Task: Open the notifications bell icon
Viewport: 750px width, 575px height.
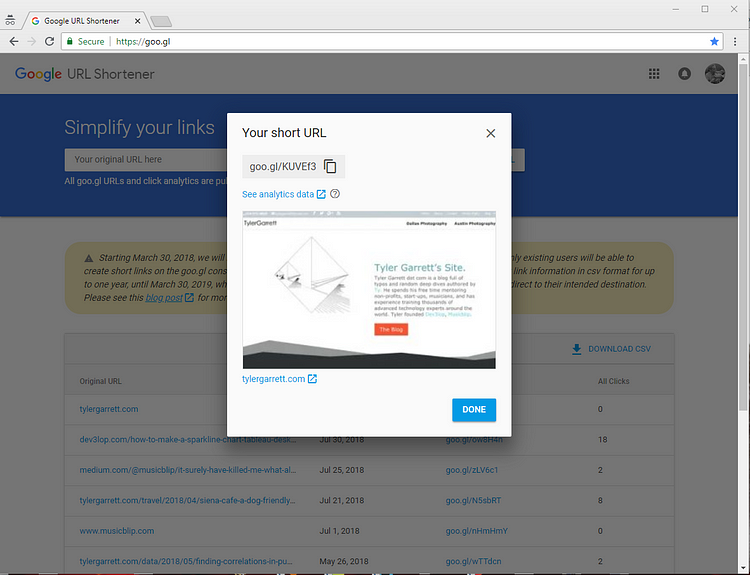Action: (x=684, y=74)
